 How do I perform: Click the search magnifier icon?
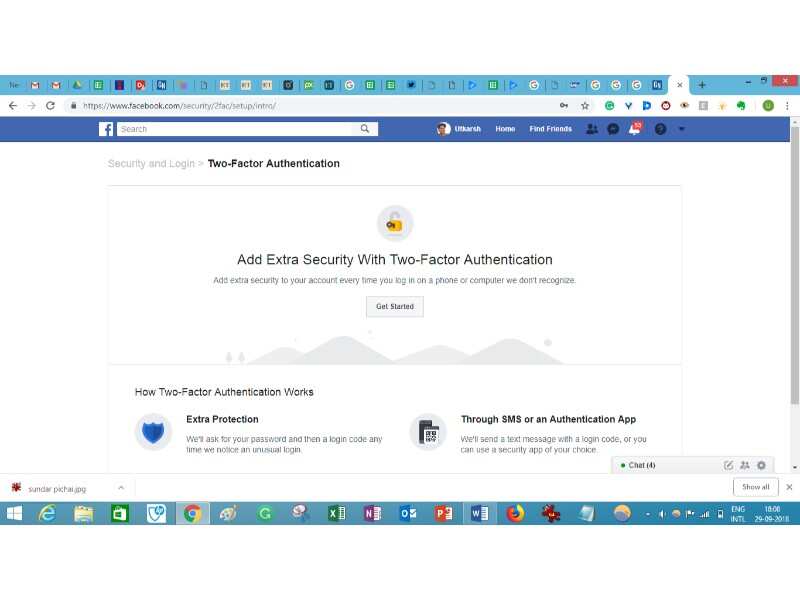click(x=366, y=129)
